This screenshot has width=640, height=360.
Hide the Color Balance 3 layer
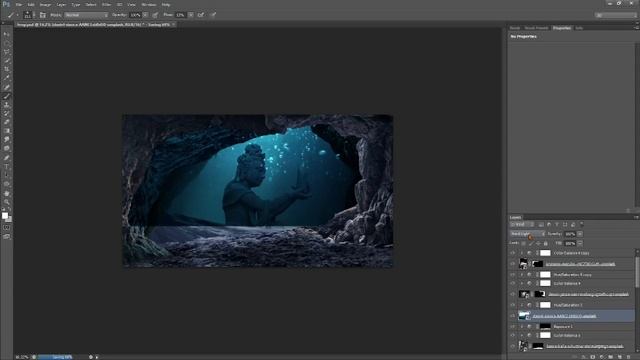point(513,335)
